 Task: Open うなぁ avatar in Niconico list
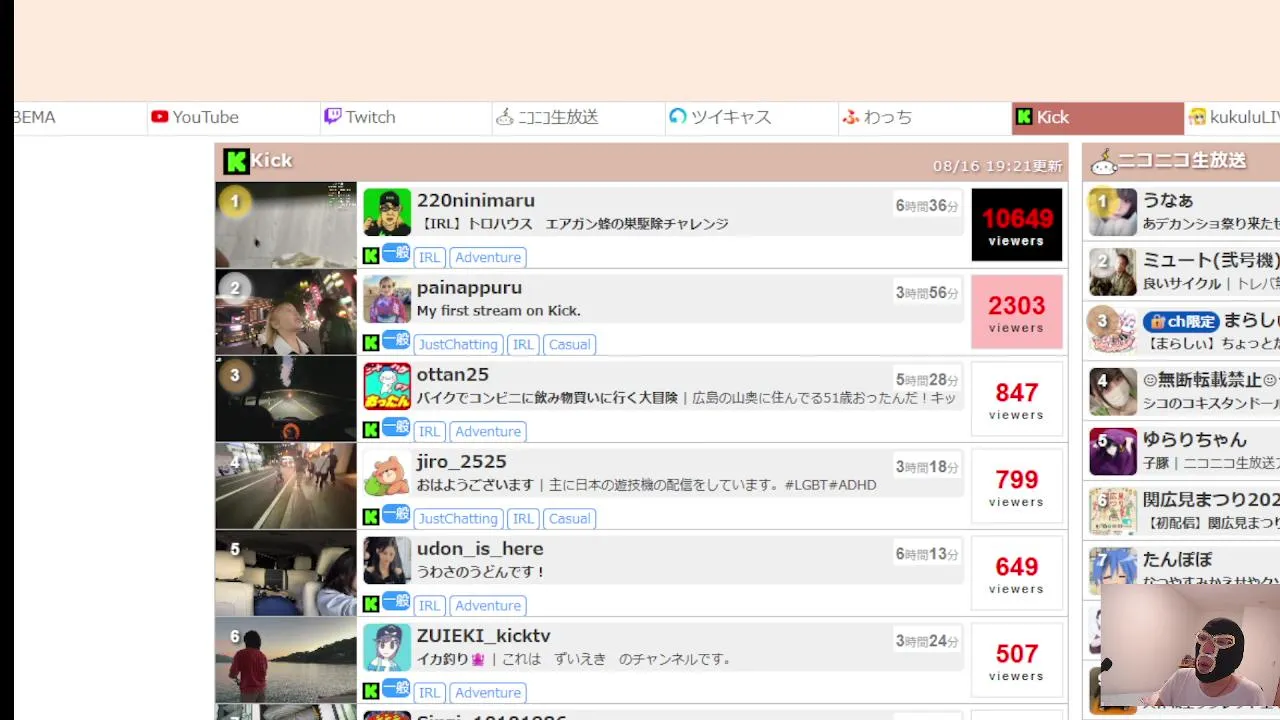(x=1113, y=212)
